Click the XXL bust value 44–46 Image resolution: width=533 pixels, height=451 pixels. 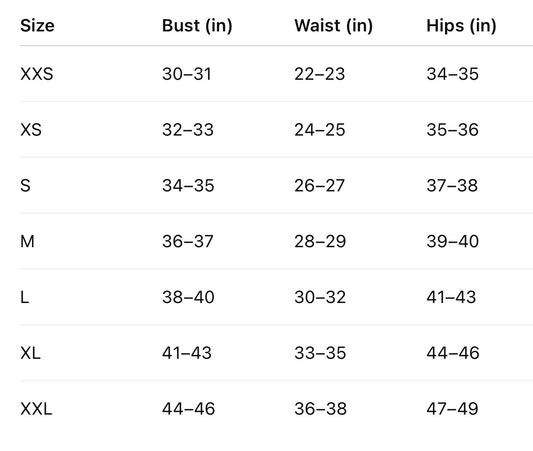[188, 409]
